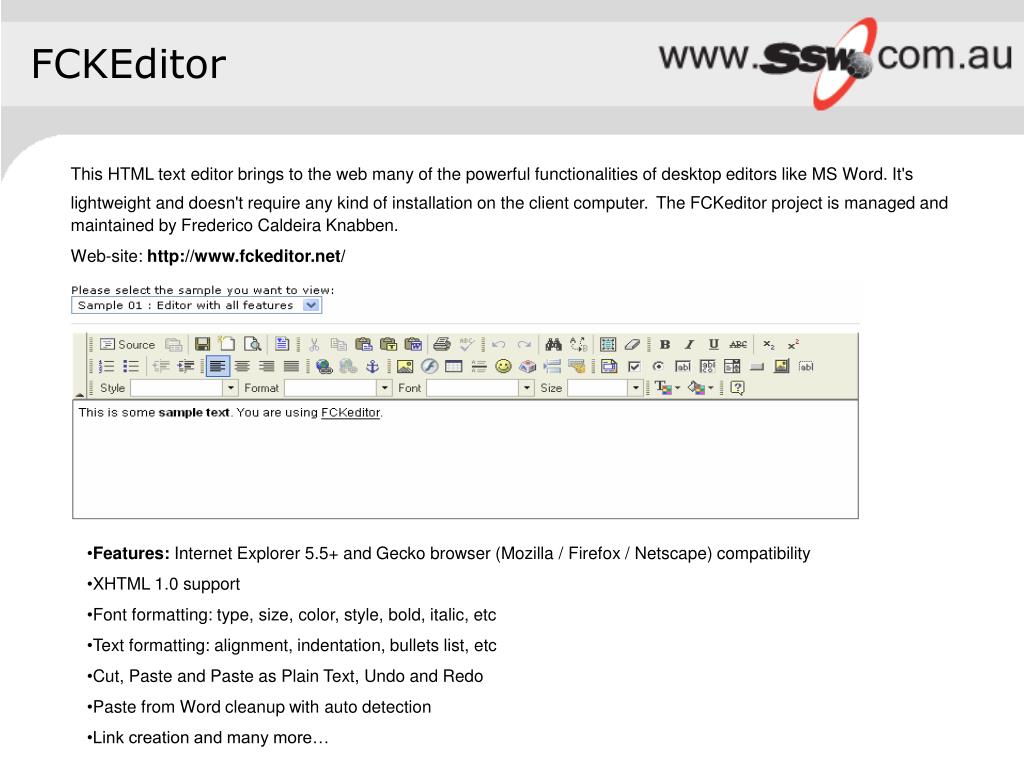Click the Replace icon
Viewport: 1024px width, 768px height.
[x=578, y=344]
